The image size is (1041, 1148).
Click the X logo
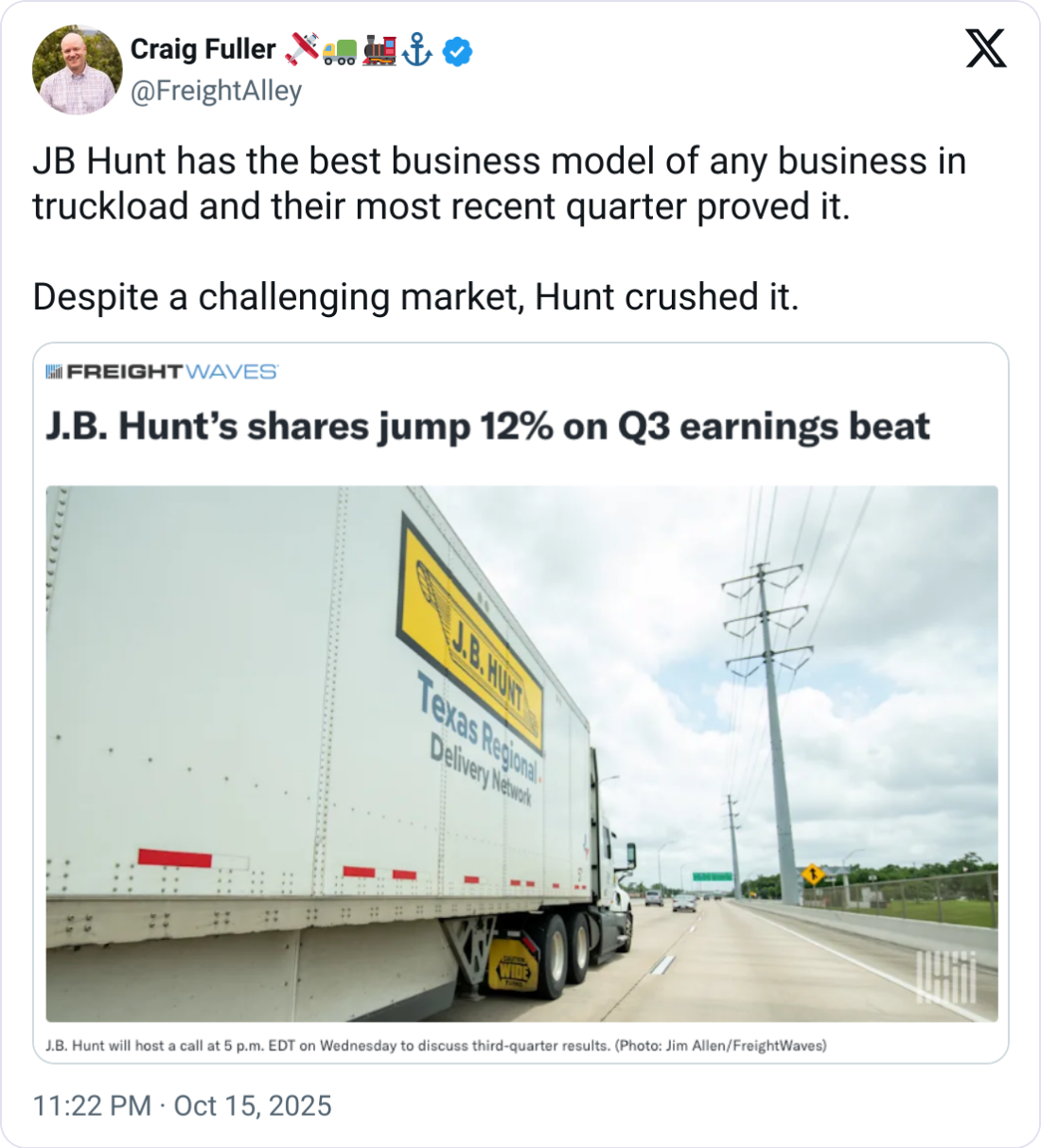(x=985, y=47)
